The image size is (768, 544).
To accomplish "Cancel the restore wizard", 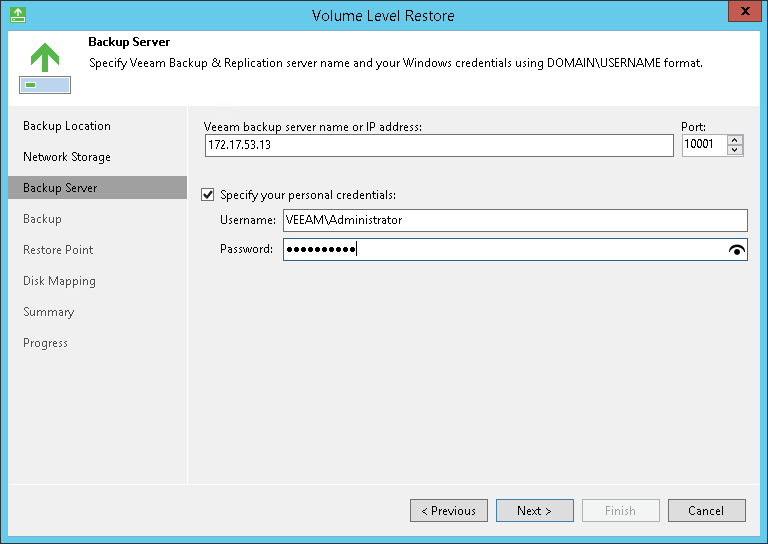I will click(706, 511).
